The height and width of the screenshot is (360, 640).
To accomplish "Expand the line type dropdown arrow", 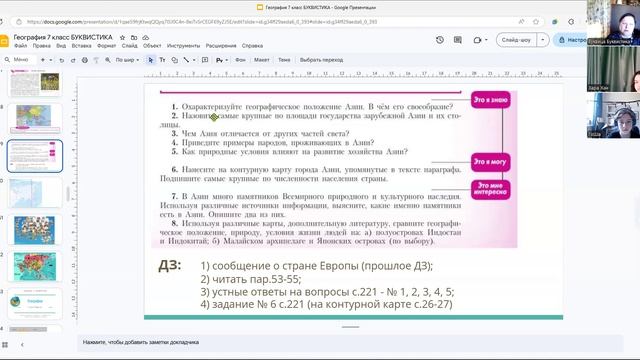I will [194, 60].
